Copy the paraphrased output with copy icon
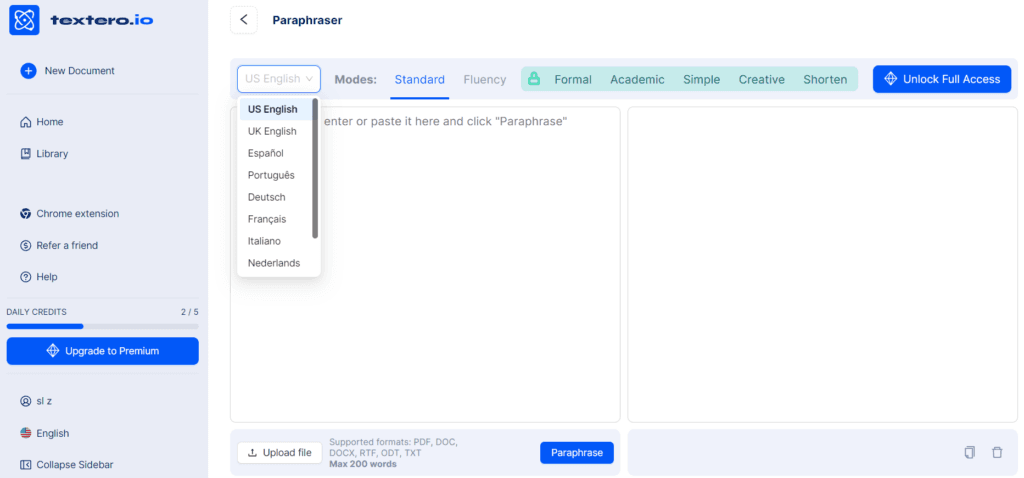 pos(970,453)
